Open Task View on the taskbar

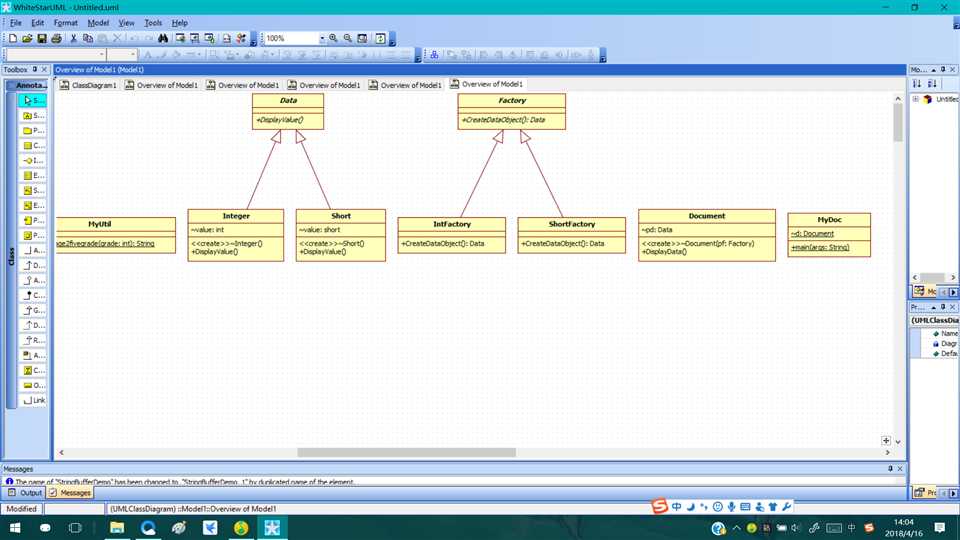(75, 527)
